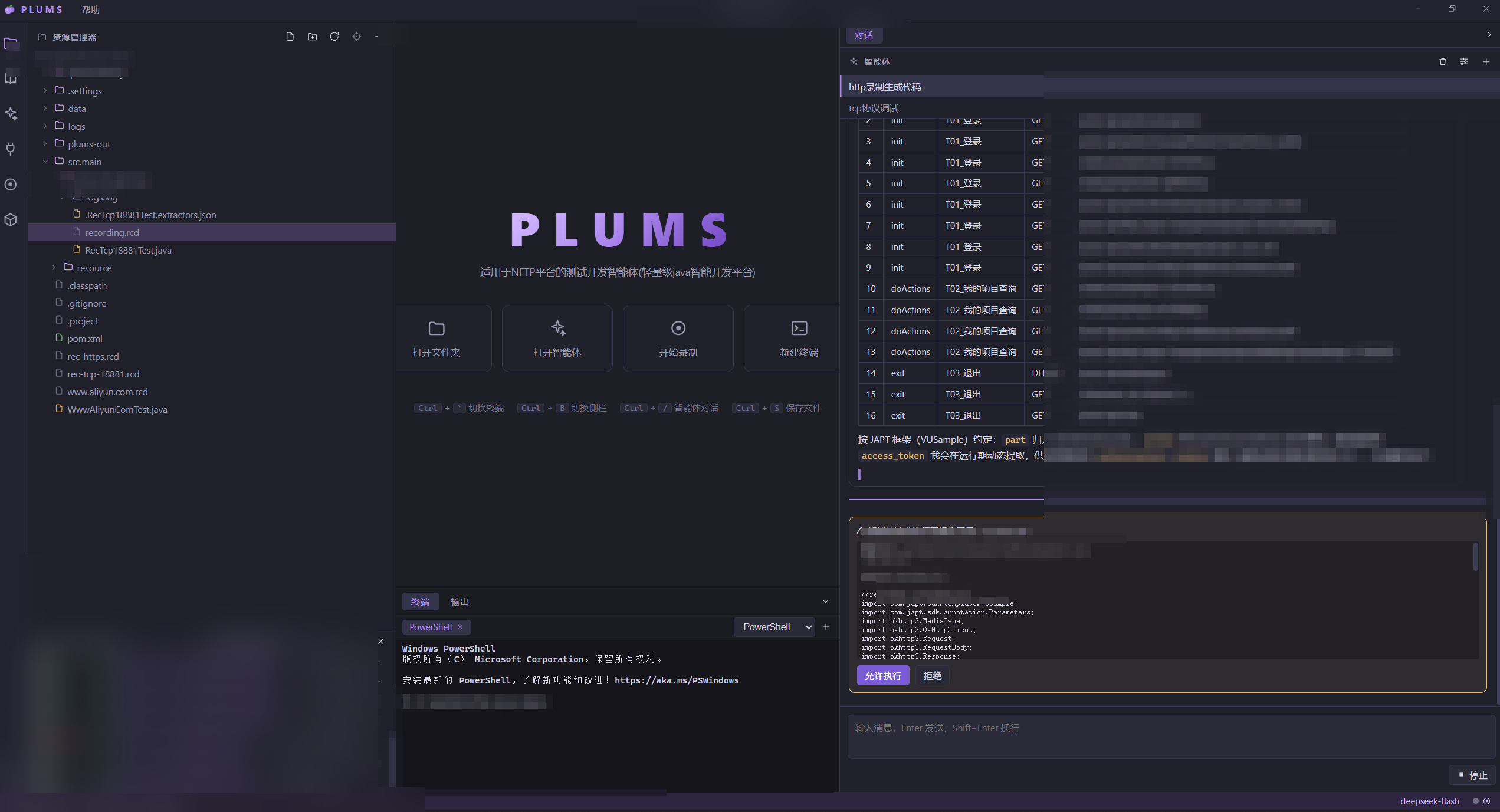Select the 对话 tab
Screen dimensions: 1500x812
(x=864, y=35)
